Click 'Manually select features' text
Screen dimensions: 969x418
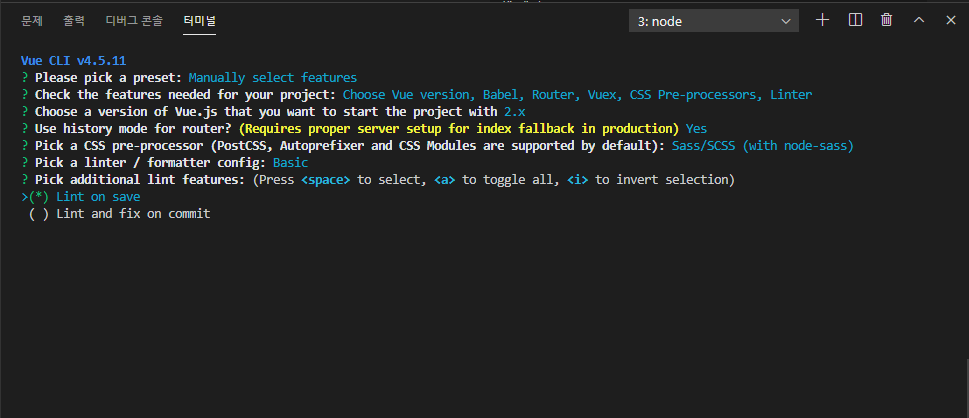[273, 78]
